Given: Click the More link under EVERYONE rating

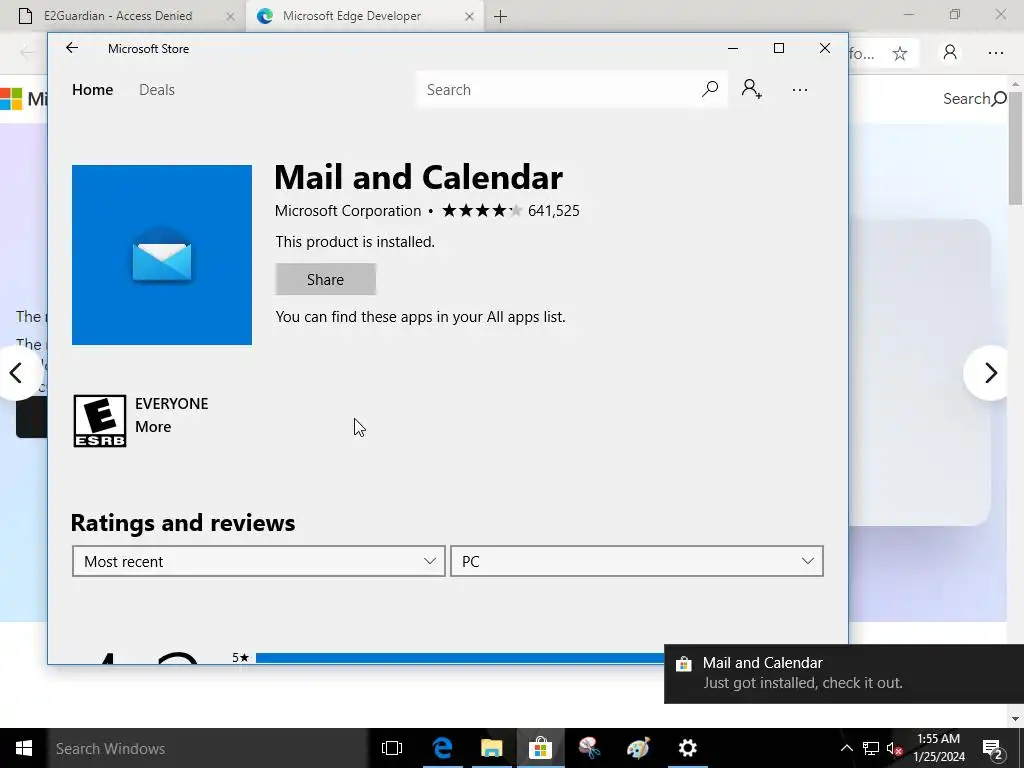Looking at the screenshot, I should [153, 426].
